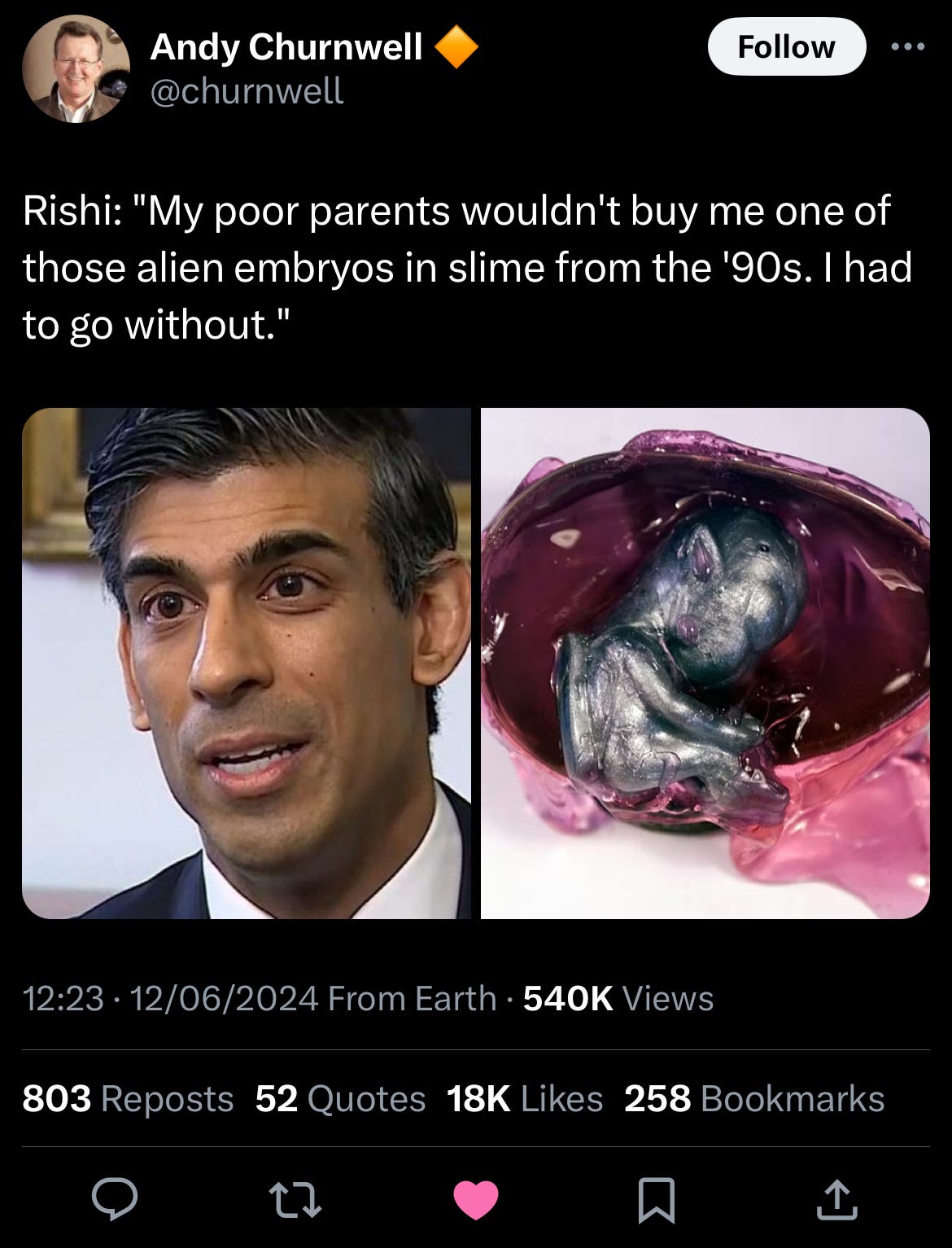The image size is (952, 1248).
Task: Open the three-dot more options menu
Action: pyautogui.click(x=908, y=47)
